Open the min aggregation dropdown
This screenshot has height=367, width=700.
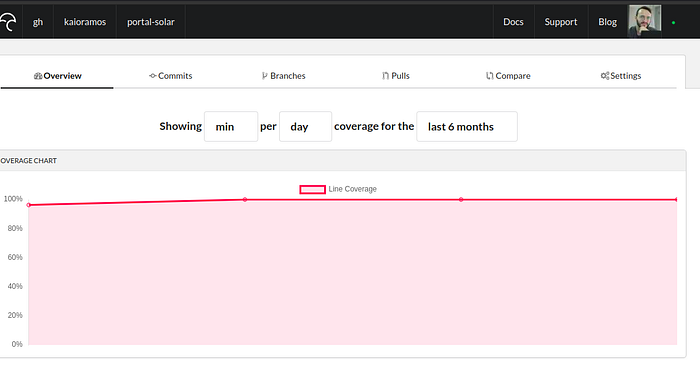231,127
